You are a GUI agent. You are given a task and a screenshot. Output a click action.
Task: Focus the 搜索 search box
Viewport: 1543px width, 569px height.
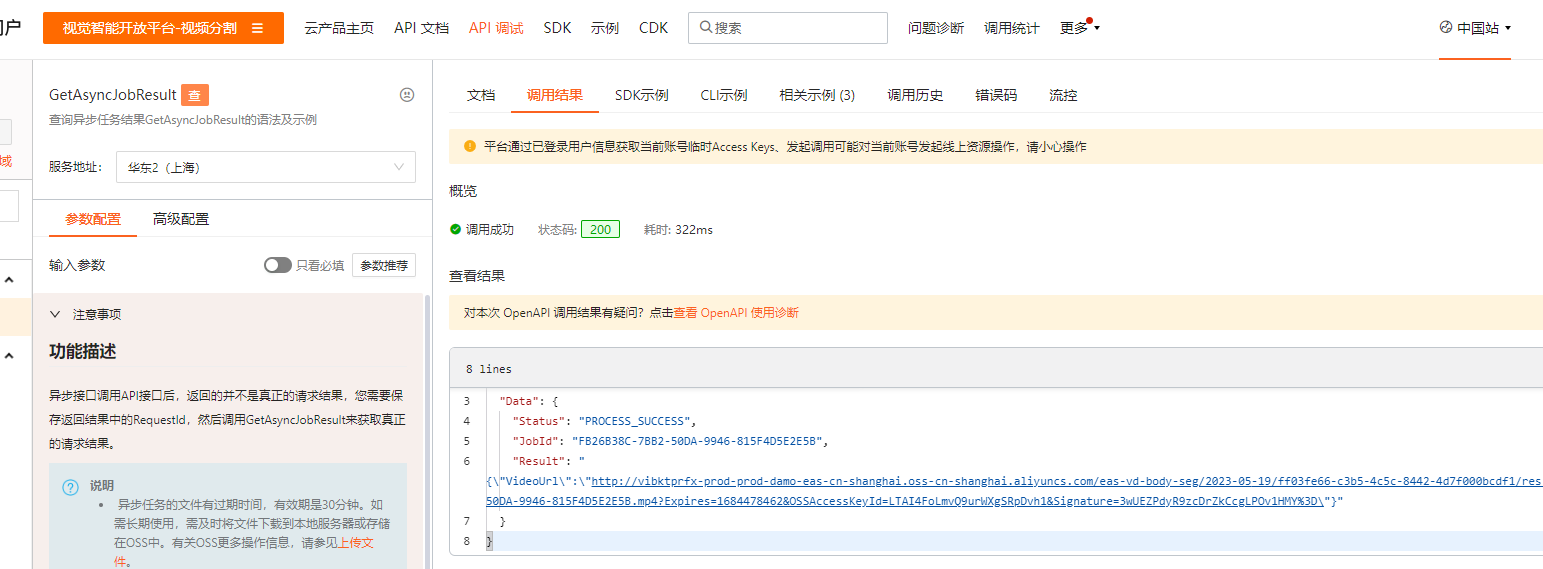click(x=788, y=28)
